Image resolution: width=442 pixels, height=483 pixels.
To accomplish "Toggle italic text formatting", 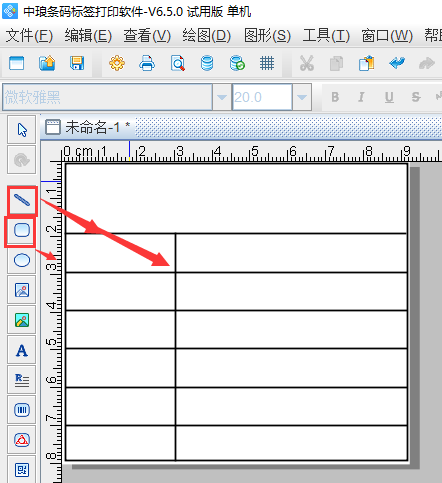I will [361, 97].
